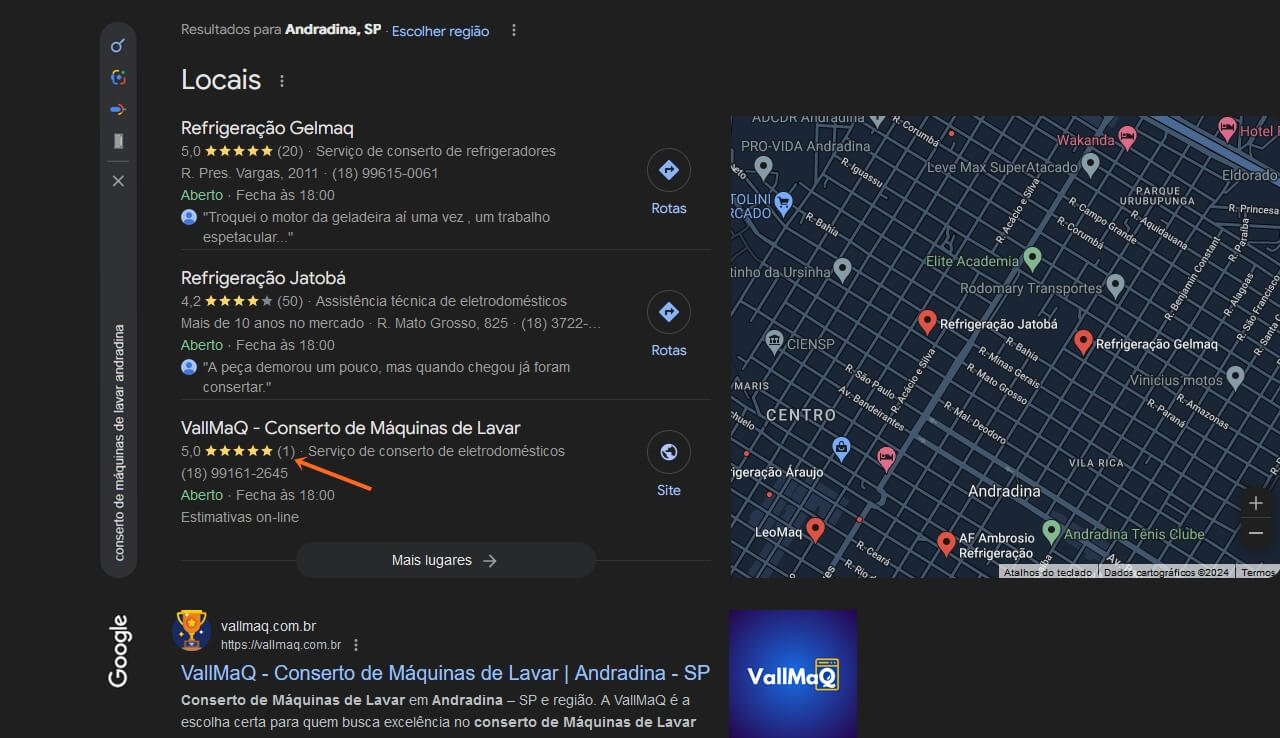Open Refrigeração Jatobá listing title
The image size is (1280, 738).
pyautogui.click(x=263, y=278)
